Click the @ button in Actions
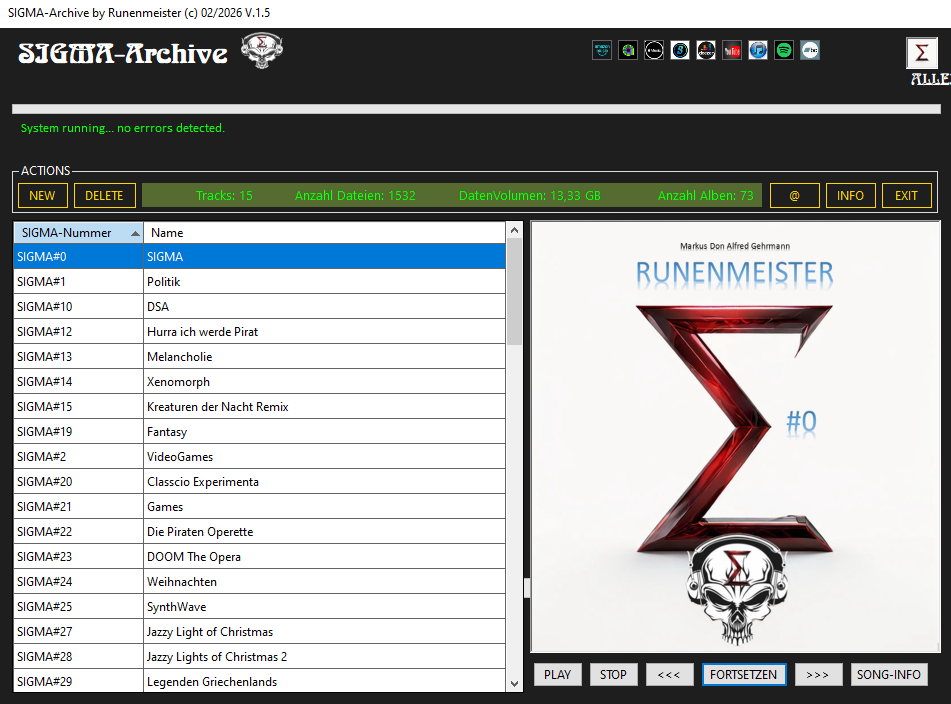This screenshot has width=951, height=704. [x=794, y=196]
